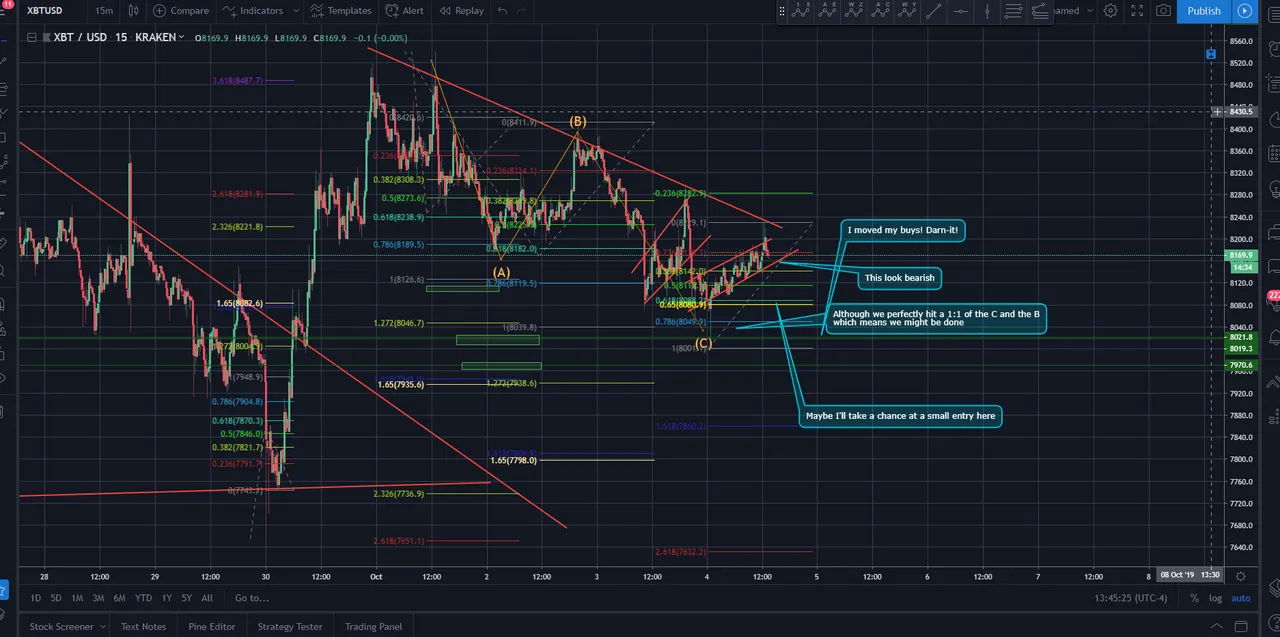Toggle auto scale
This screenshot has height=637, width=1280.
(x=1240, y=598)
